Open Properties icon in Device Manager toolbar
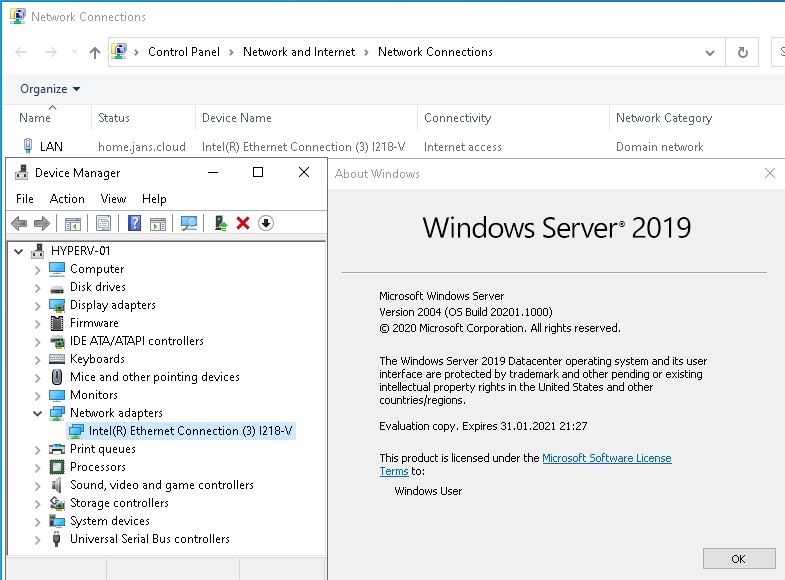Viewport: 785px width, 580px height. tap(104, 223)
